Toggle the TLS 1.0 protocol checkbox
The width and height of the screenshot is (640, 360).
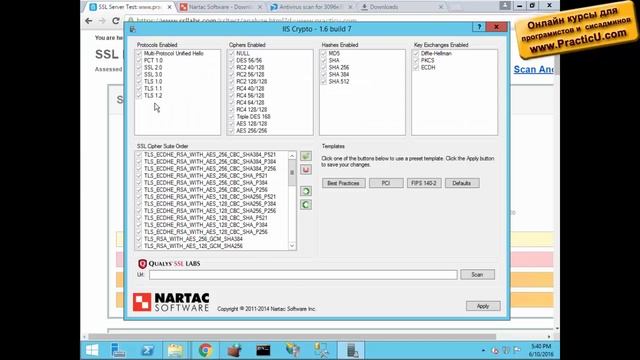pos(139,82)
